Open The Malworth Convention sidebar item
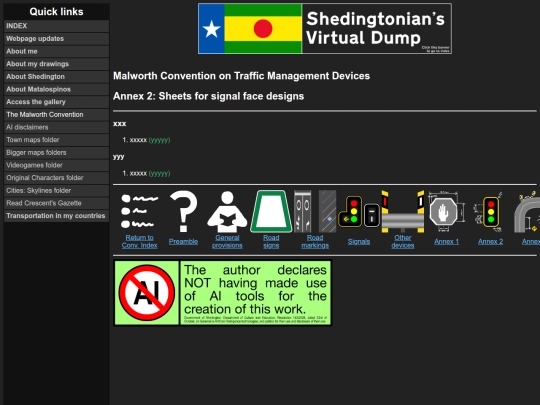540x405 pixels. coord(56,115)
